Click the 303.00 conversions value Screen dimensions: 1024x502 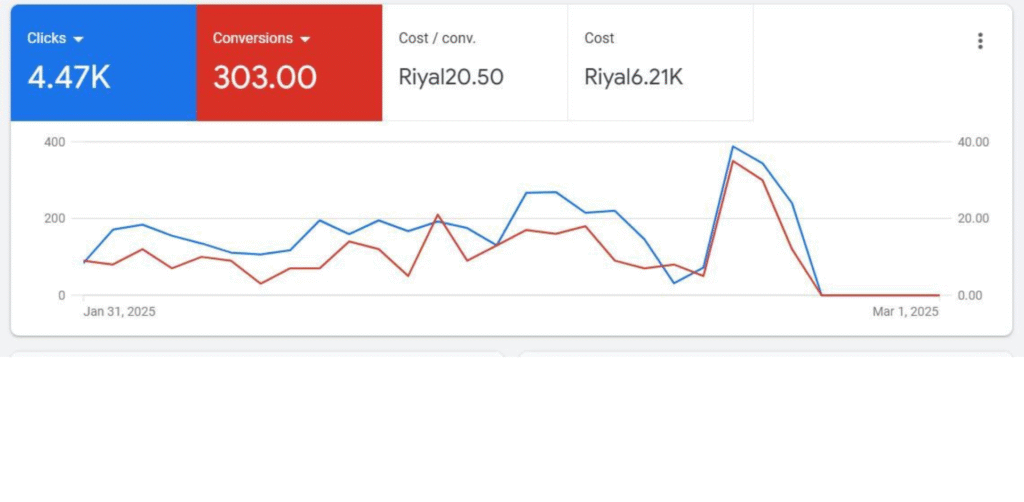pos(264,78)
